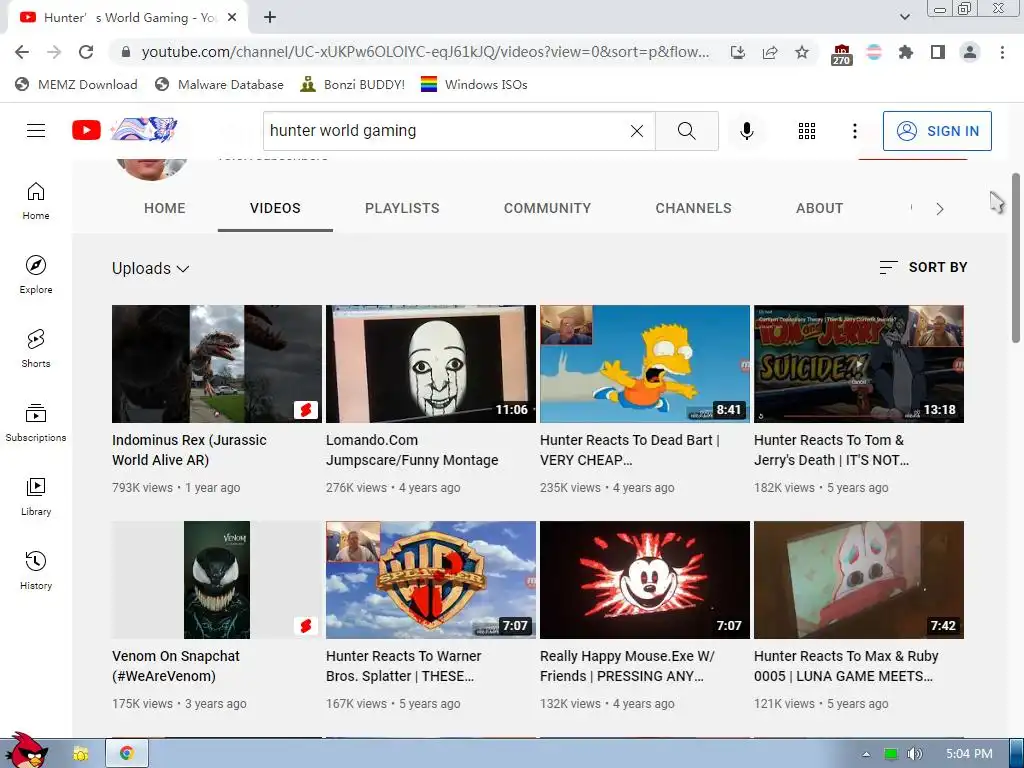
Task: Switch to the PLAYLISTS tab
Action: click(402, 208)
